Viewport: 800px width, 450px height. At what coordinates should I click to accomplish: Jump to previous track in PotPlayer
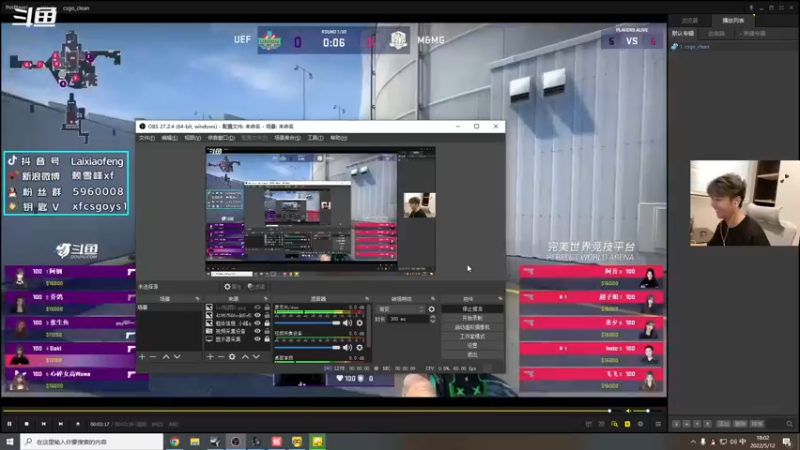(x=44, y=424)
